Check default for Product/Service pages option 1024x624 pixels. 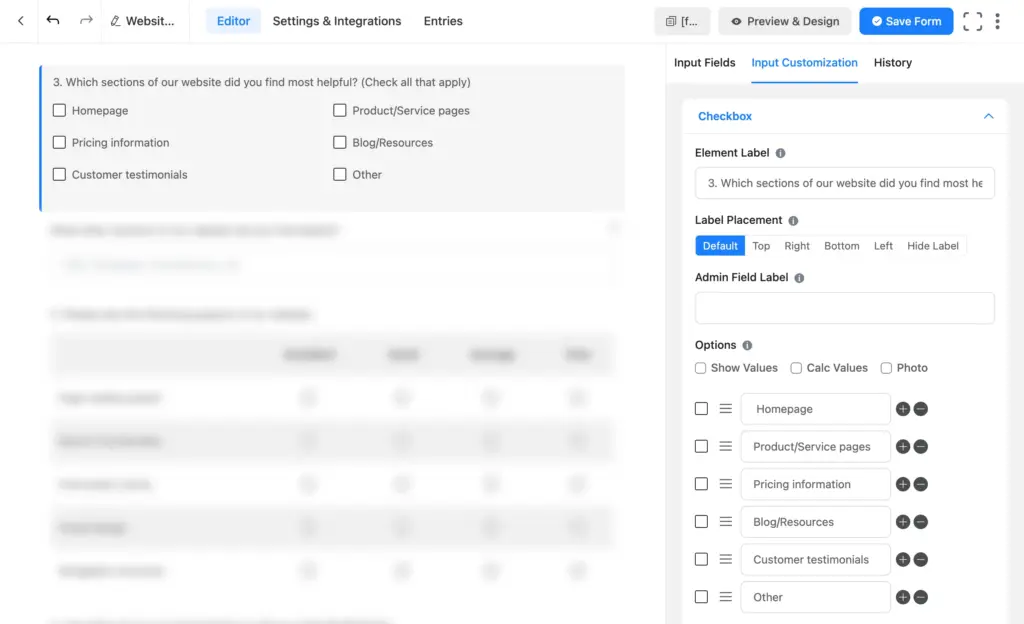[701, 446]
